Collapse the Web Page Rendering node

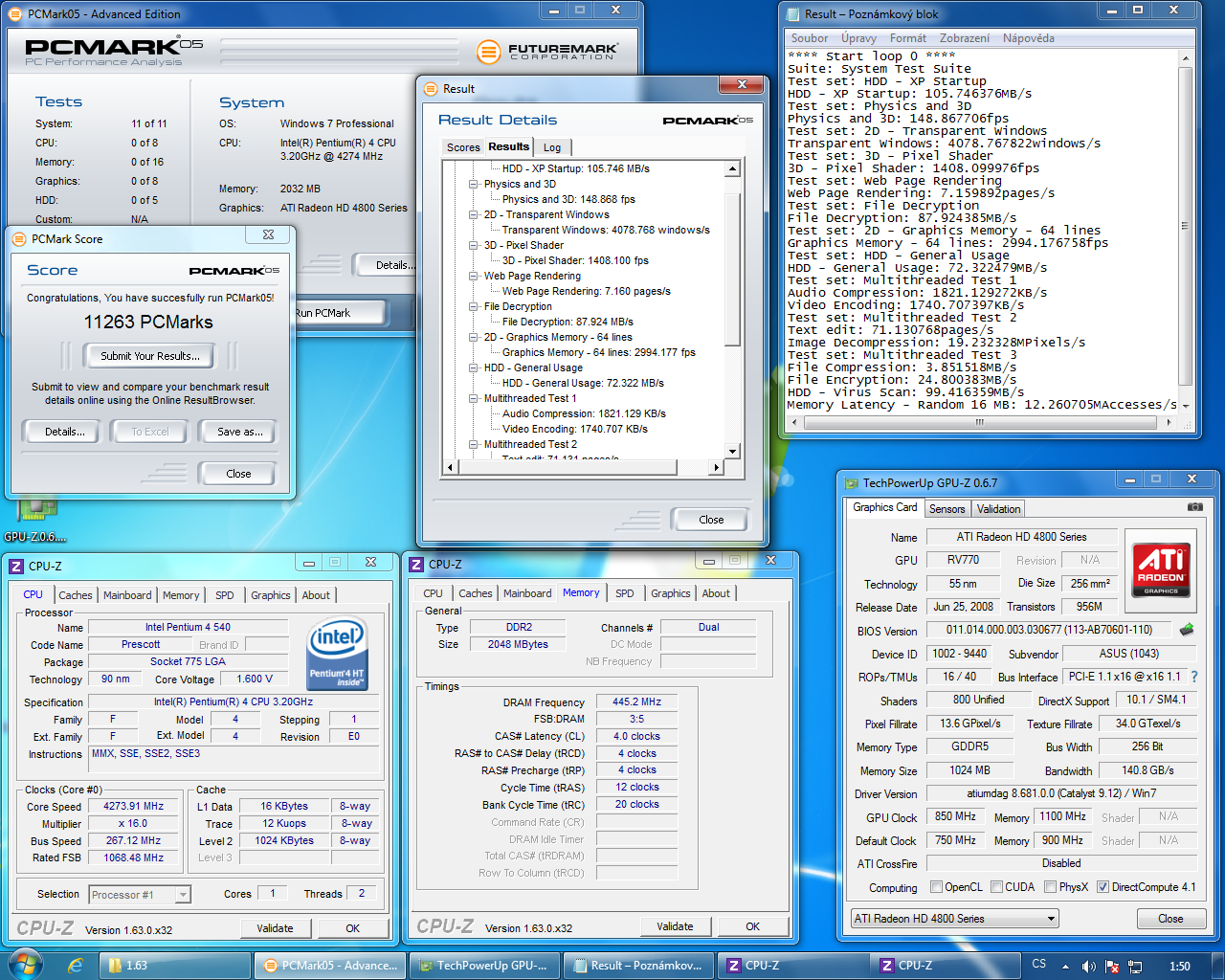point(474,276)
